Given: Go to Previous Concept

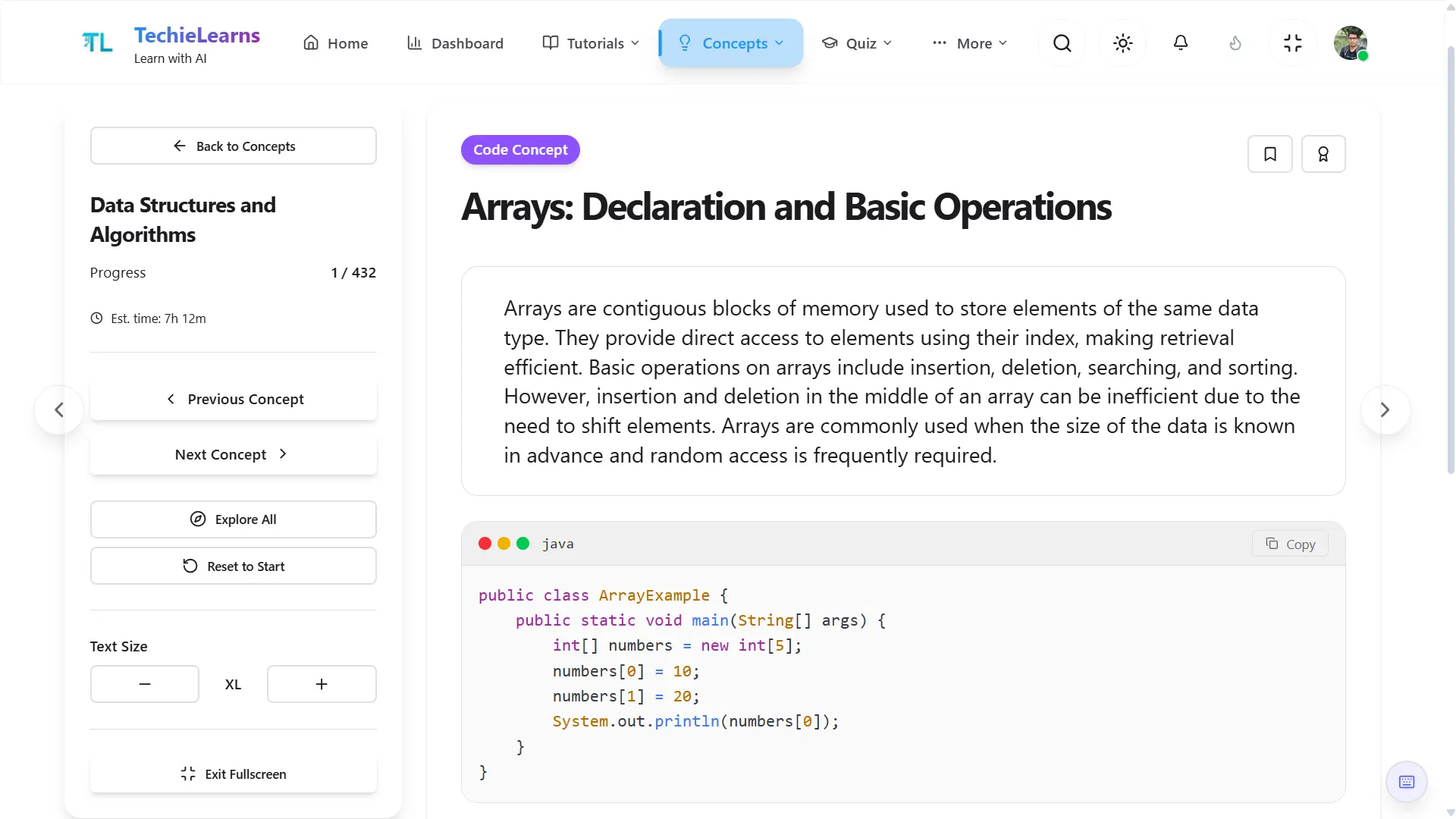Looking at the screenshot, I should (234, 399).
